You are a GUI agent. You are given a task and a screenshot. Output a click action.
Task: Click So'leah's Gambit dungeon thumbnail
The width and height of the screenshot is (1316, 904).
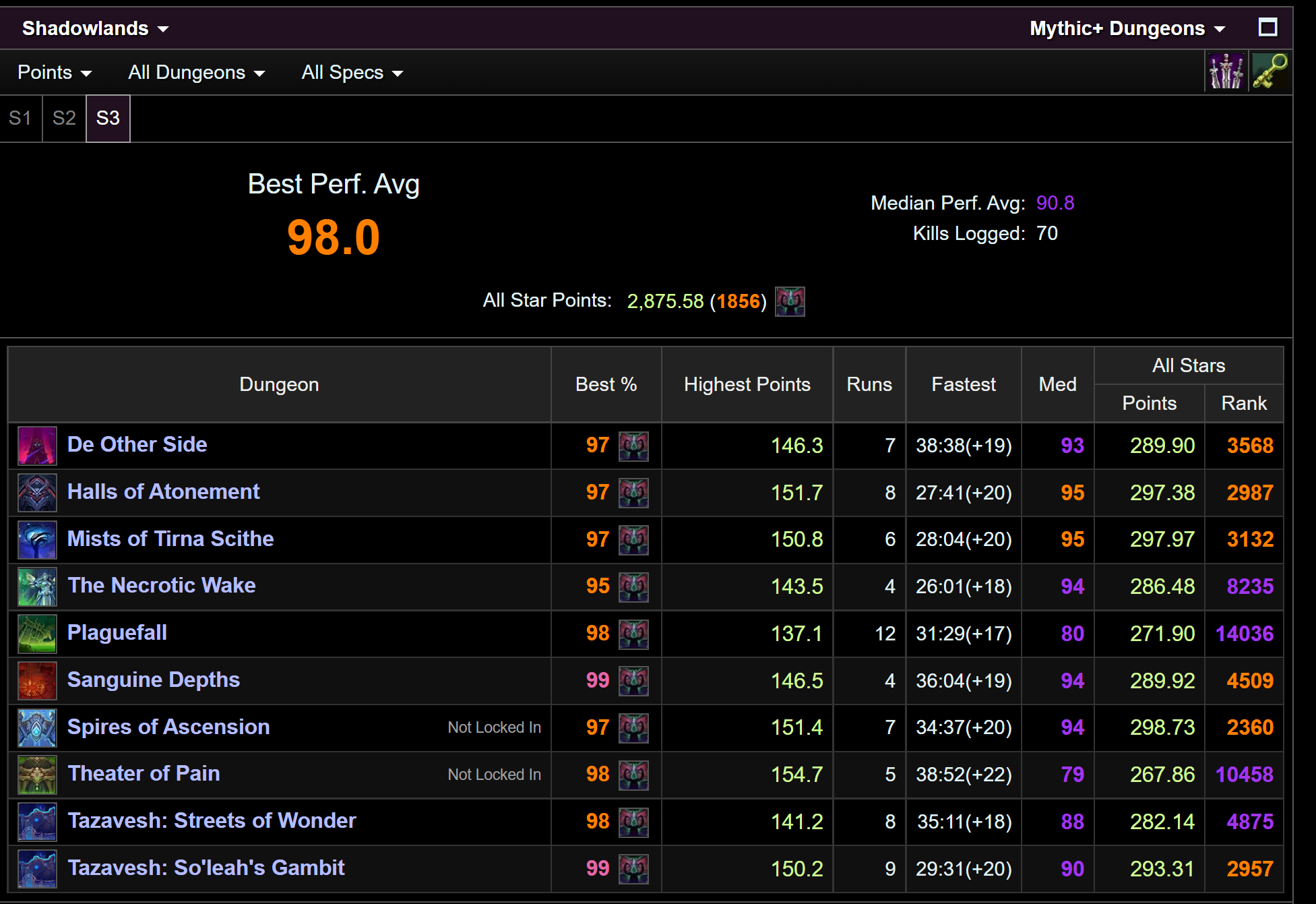[x=37, y=869]
